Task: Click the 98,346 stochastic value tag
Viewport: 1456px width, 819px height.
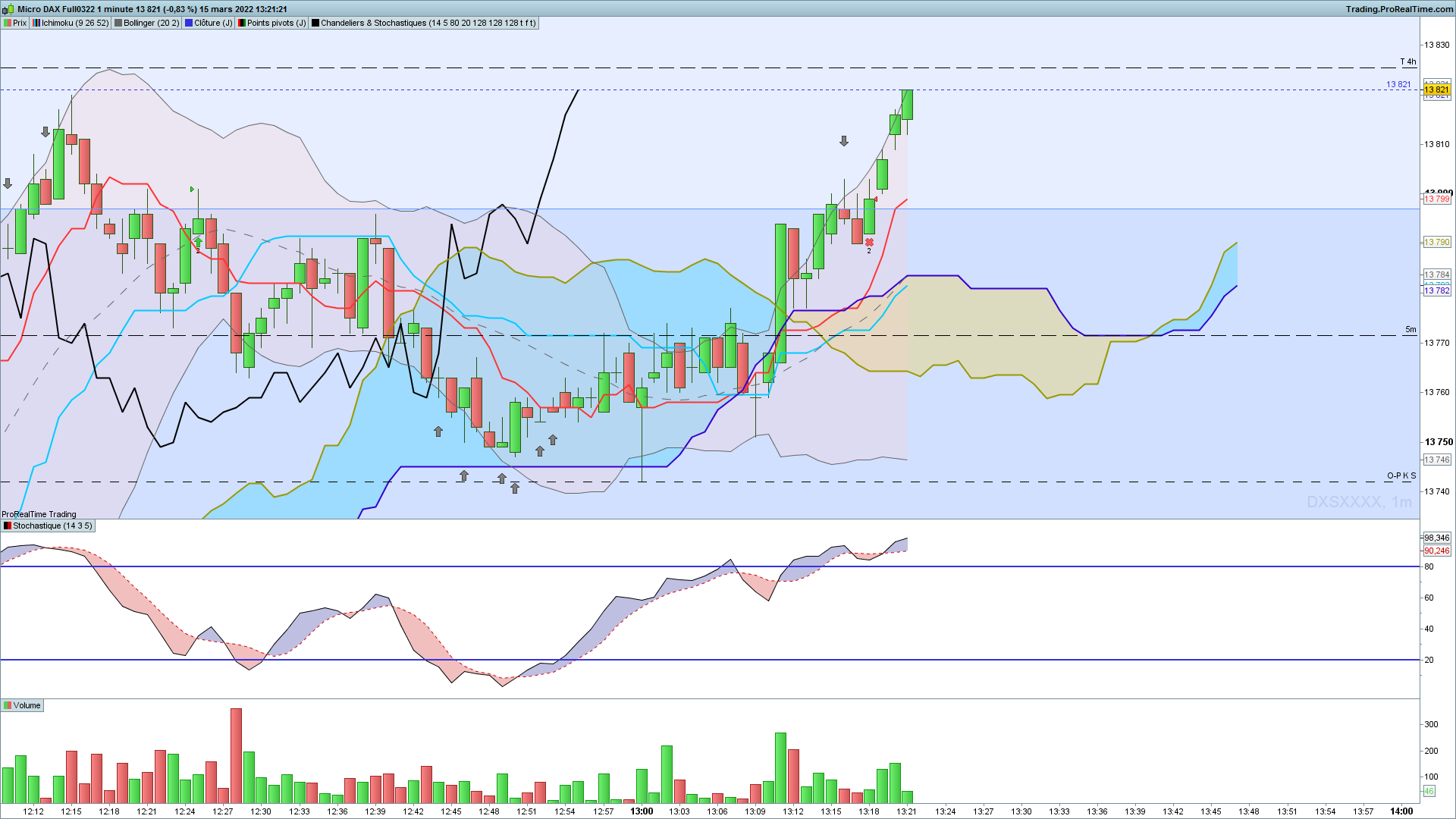Action: [x=1436, y=538]
